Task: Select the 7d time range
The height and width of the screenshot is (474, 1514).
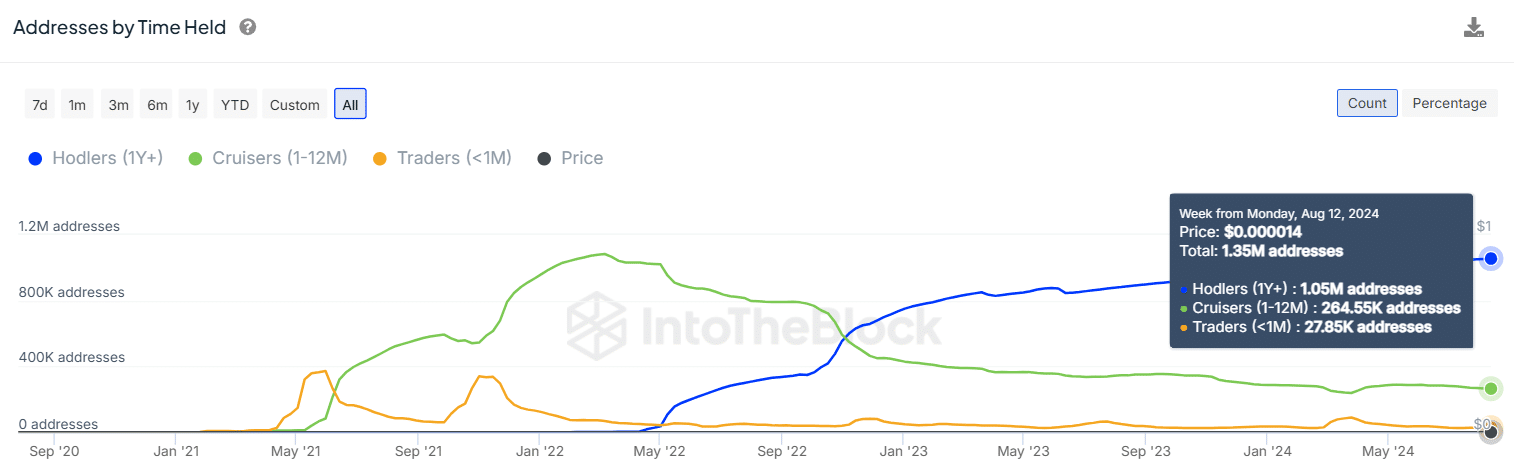Action: pos(40,105)
